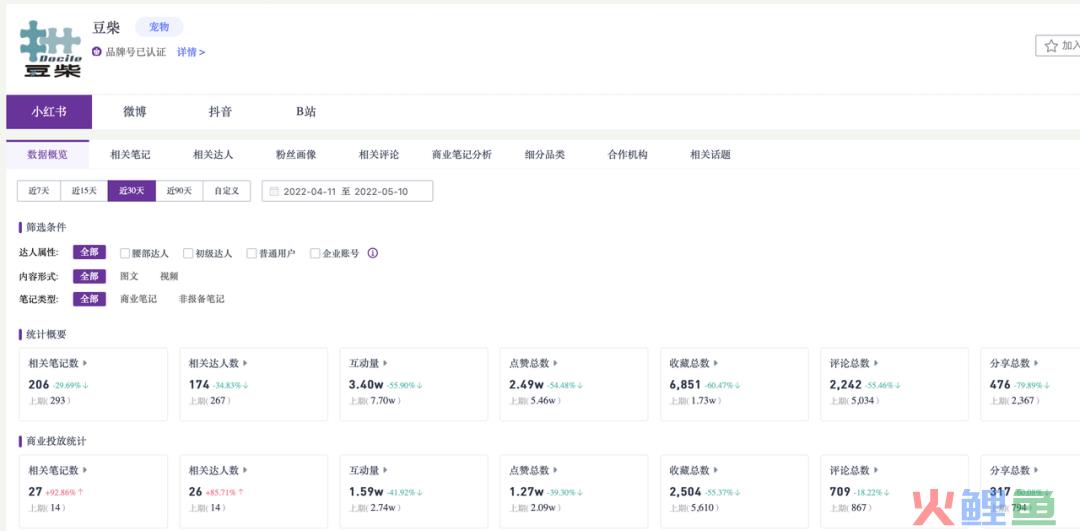Click the date range field 2022-04-11 至 2022-05-10
1080x531 pixels.
[x=347, y=191]
